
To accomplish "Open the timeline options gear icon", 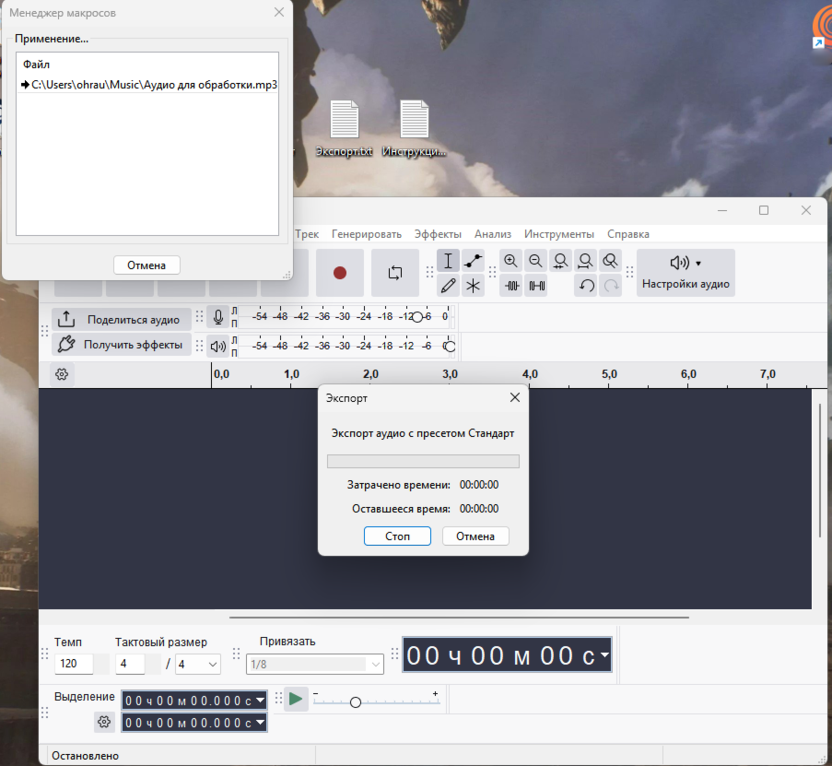I will [x=62, y=374].
